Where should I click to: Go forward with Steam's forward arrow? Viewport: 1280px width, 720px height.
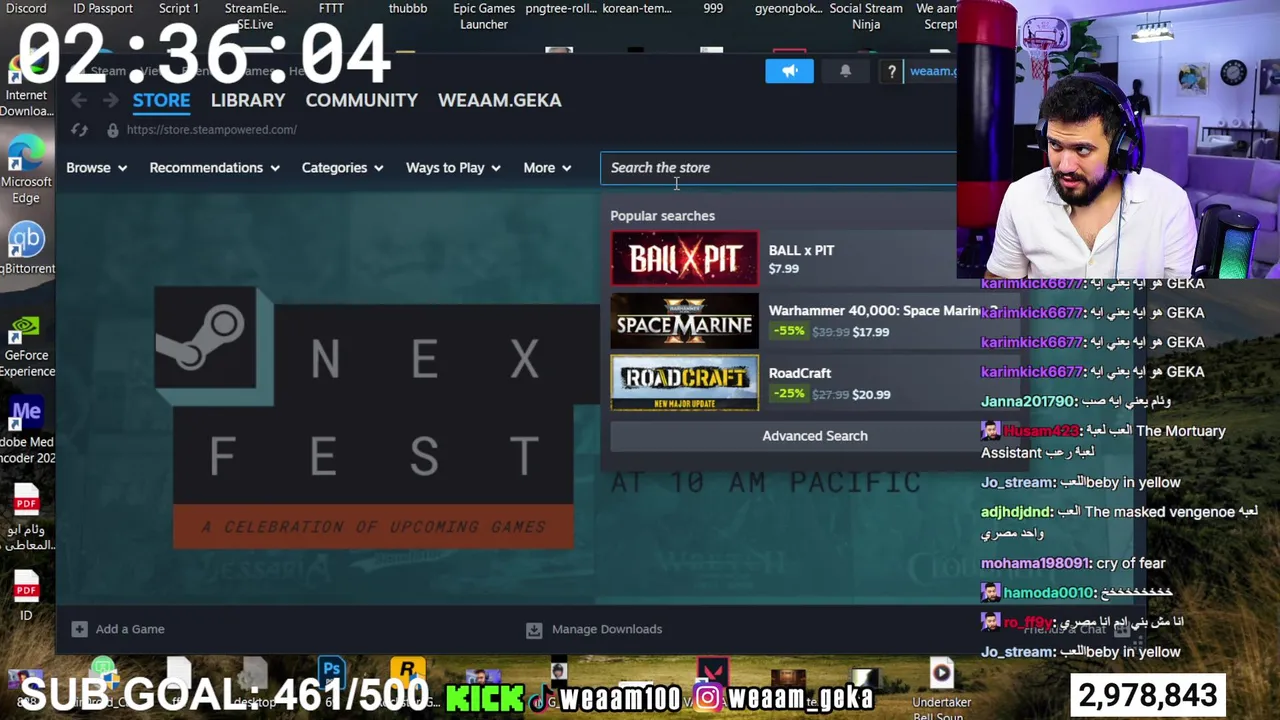pyautogui.click(x=111, y=100)
